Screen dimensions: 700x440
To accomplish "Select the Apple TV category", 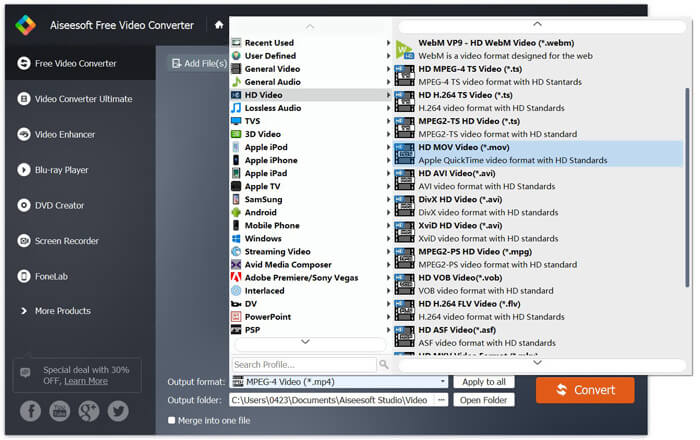I will [311, 187].
